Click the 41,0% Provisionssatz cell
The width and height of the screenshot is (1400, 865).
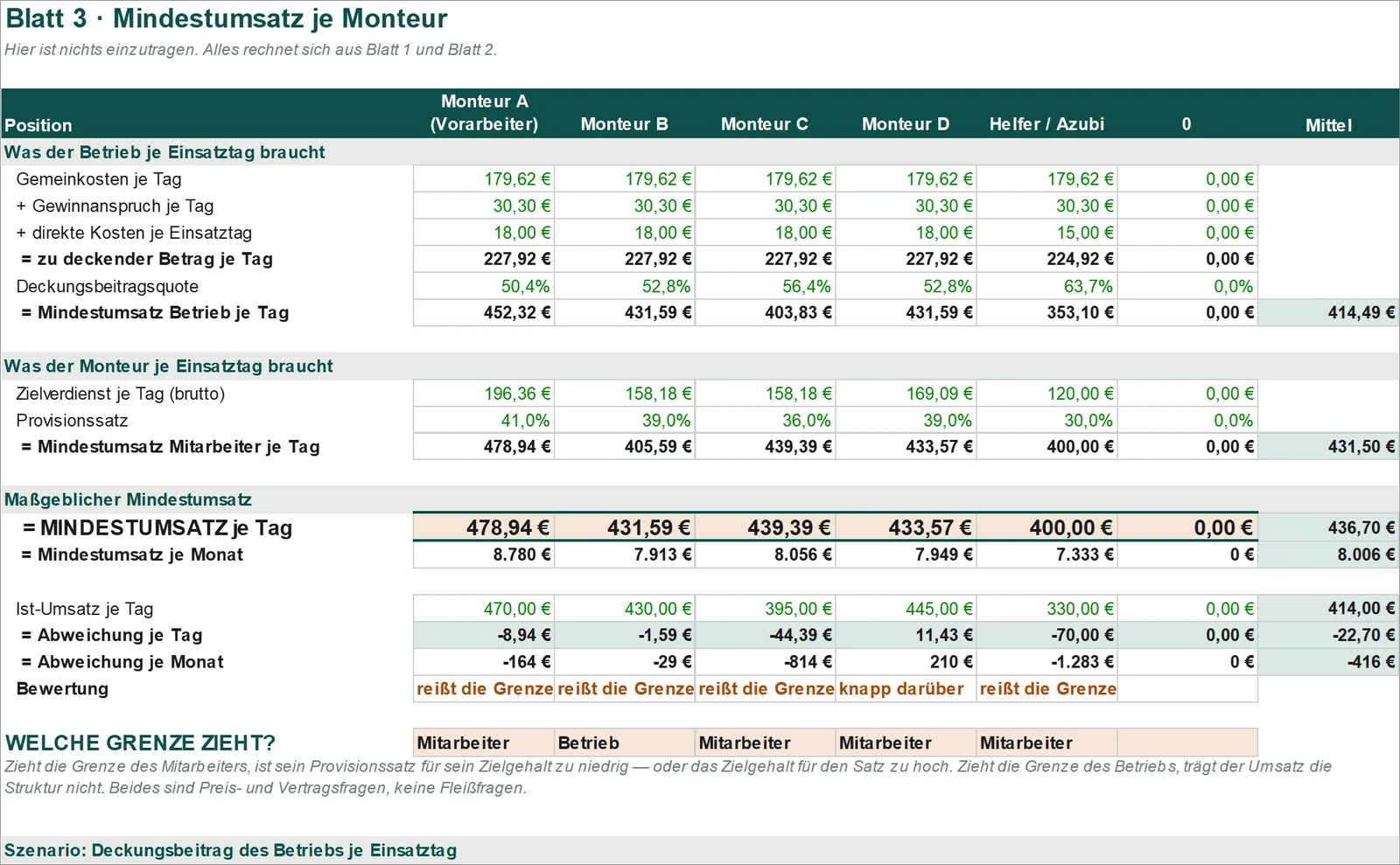pyautogui.click(x=484, y=421)
